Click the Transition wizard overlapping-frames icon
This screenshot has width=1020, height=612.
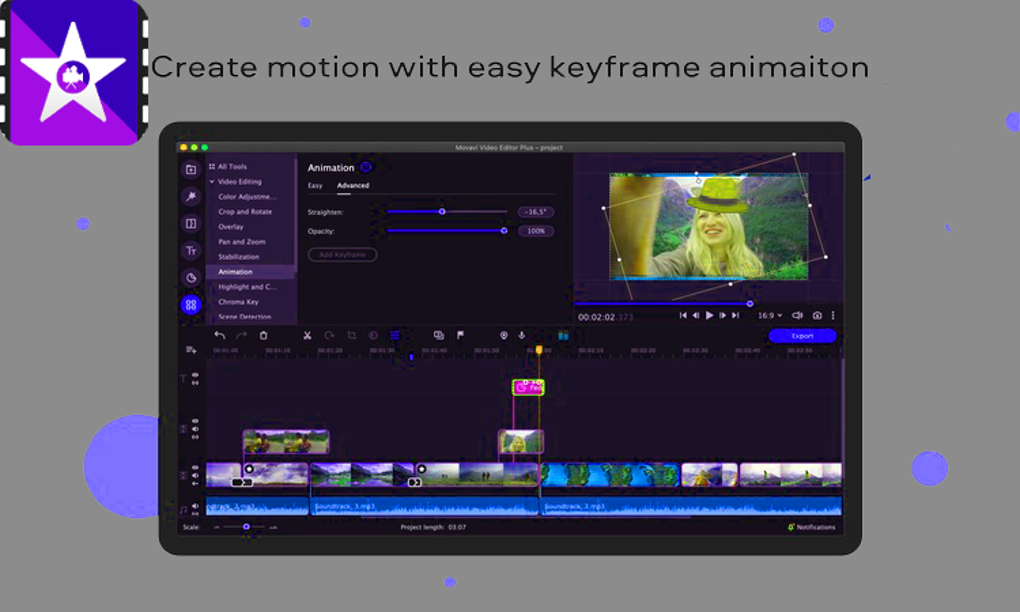(439, 336)
